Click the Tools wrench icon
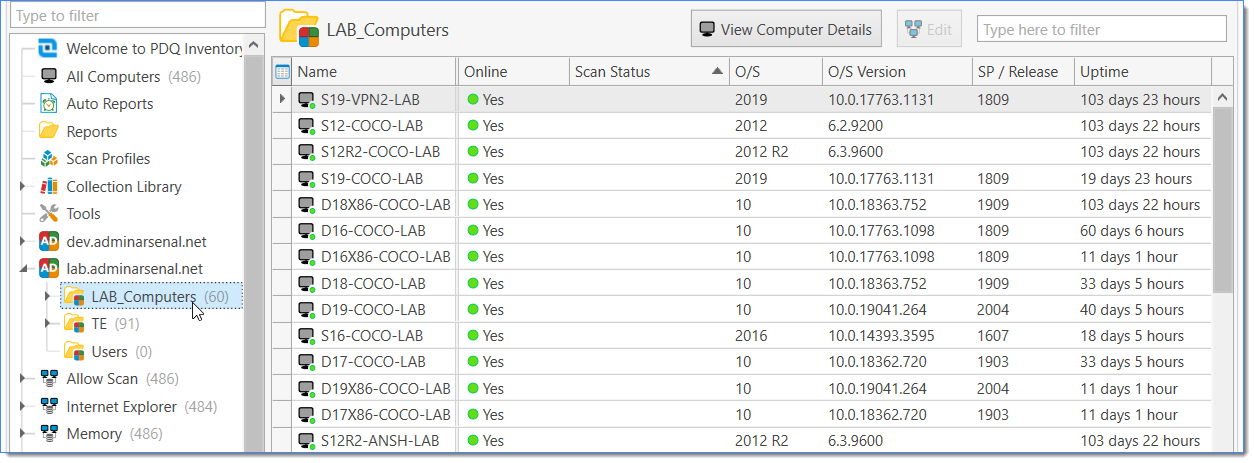This screenshot has height=463, width=1254. click(48, 214)
